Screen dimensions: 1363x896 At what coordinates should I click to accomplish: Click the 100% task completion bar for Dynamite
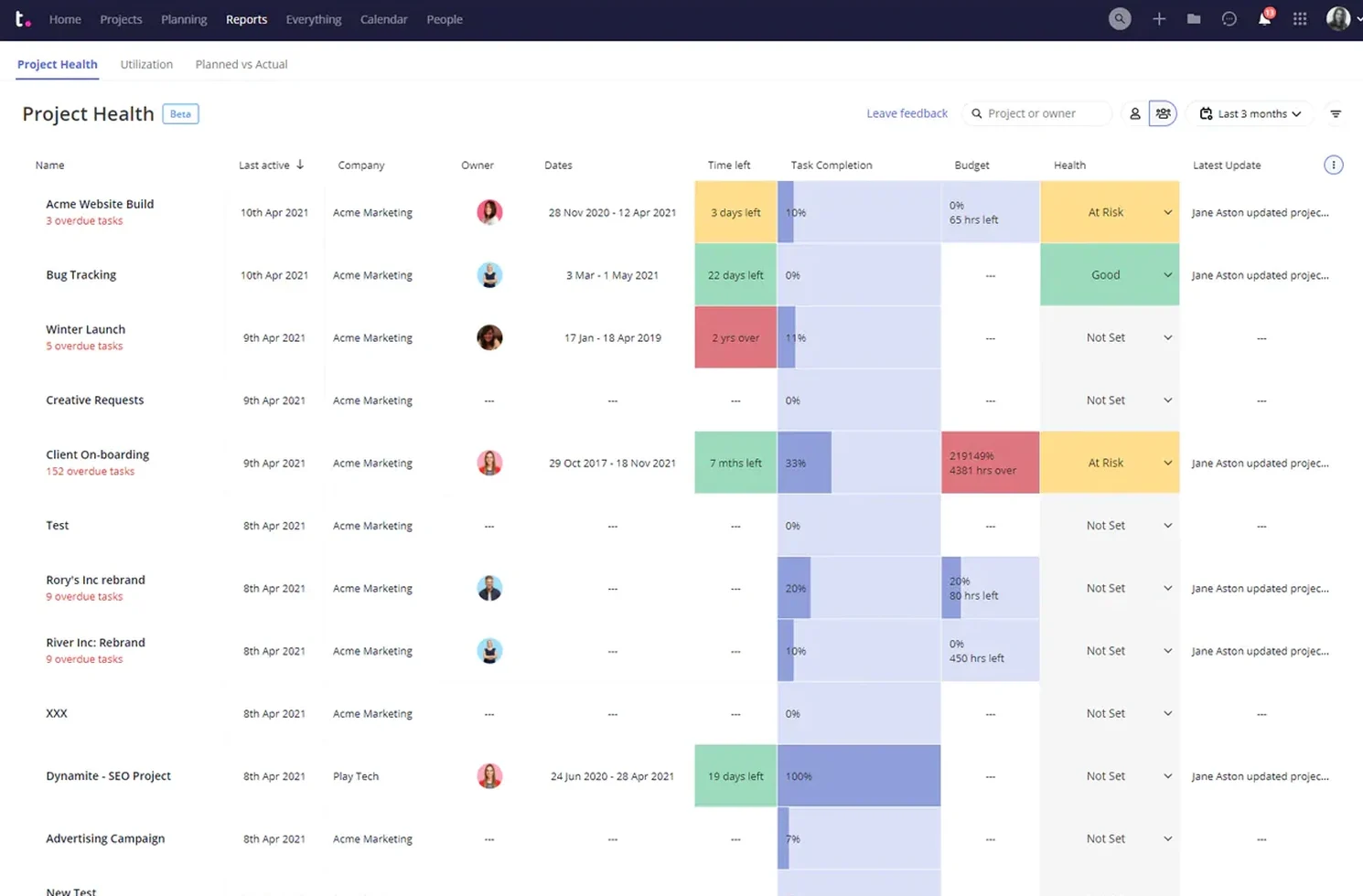pos(858,775)
